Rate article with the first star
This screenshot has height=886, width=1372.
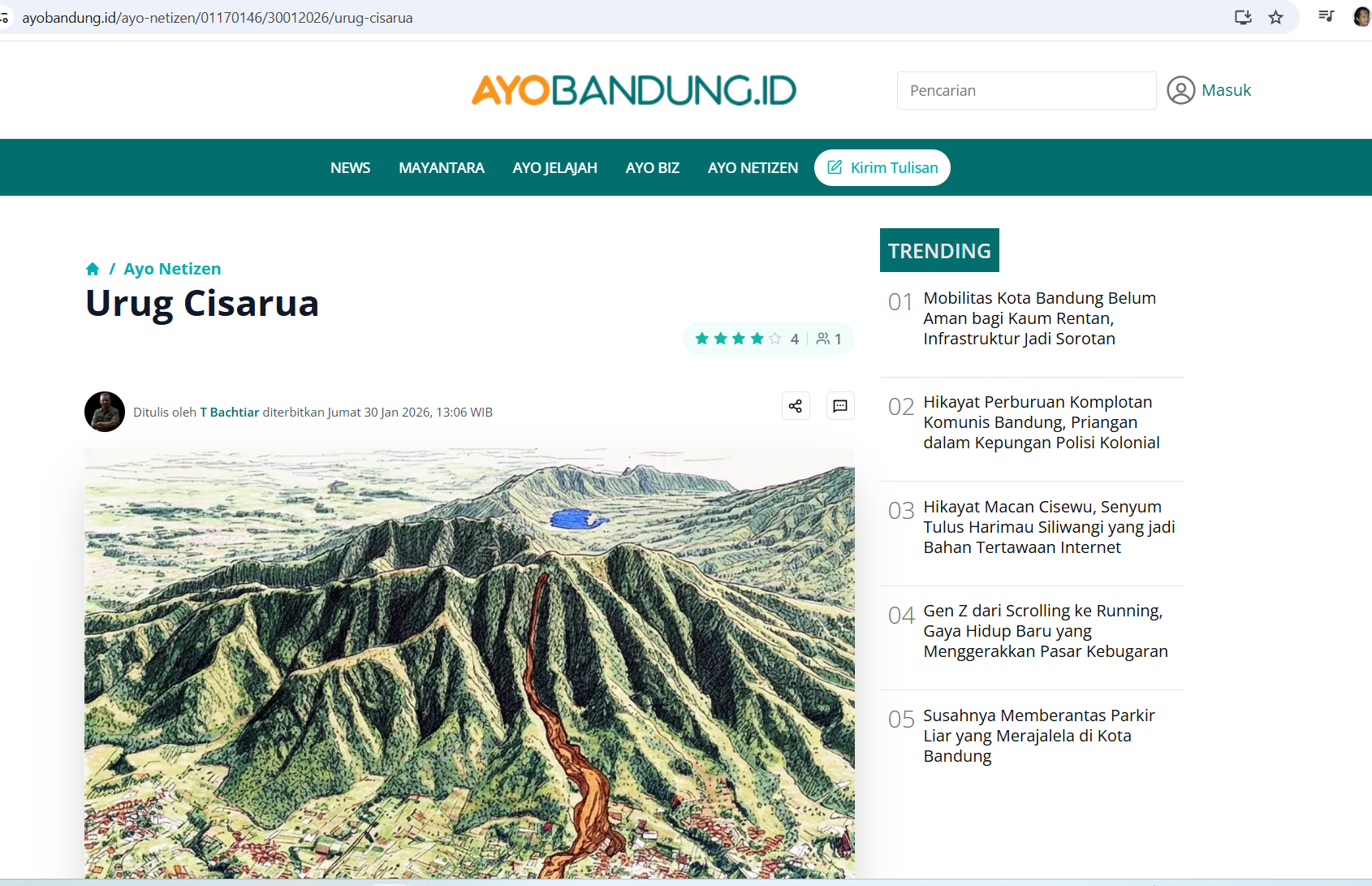click(702, 339)
